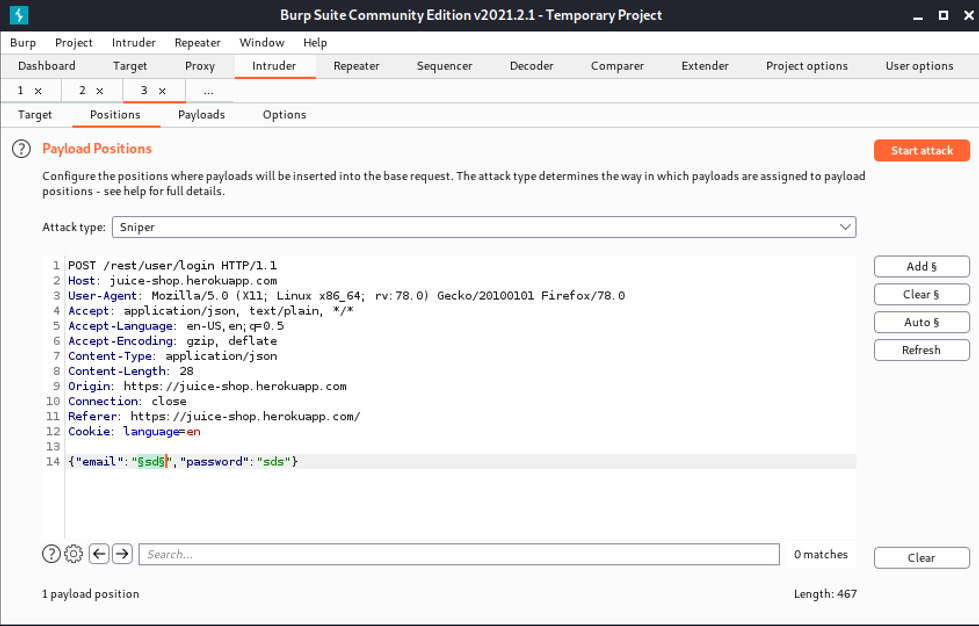Click the Auto § button
This screenshot has width=979, height=626.
click(x=922, y=322)
